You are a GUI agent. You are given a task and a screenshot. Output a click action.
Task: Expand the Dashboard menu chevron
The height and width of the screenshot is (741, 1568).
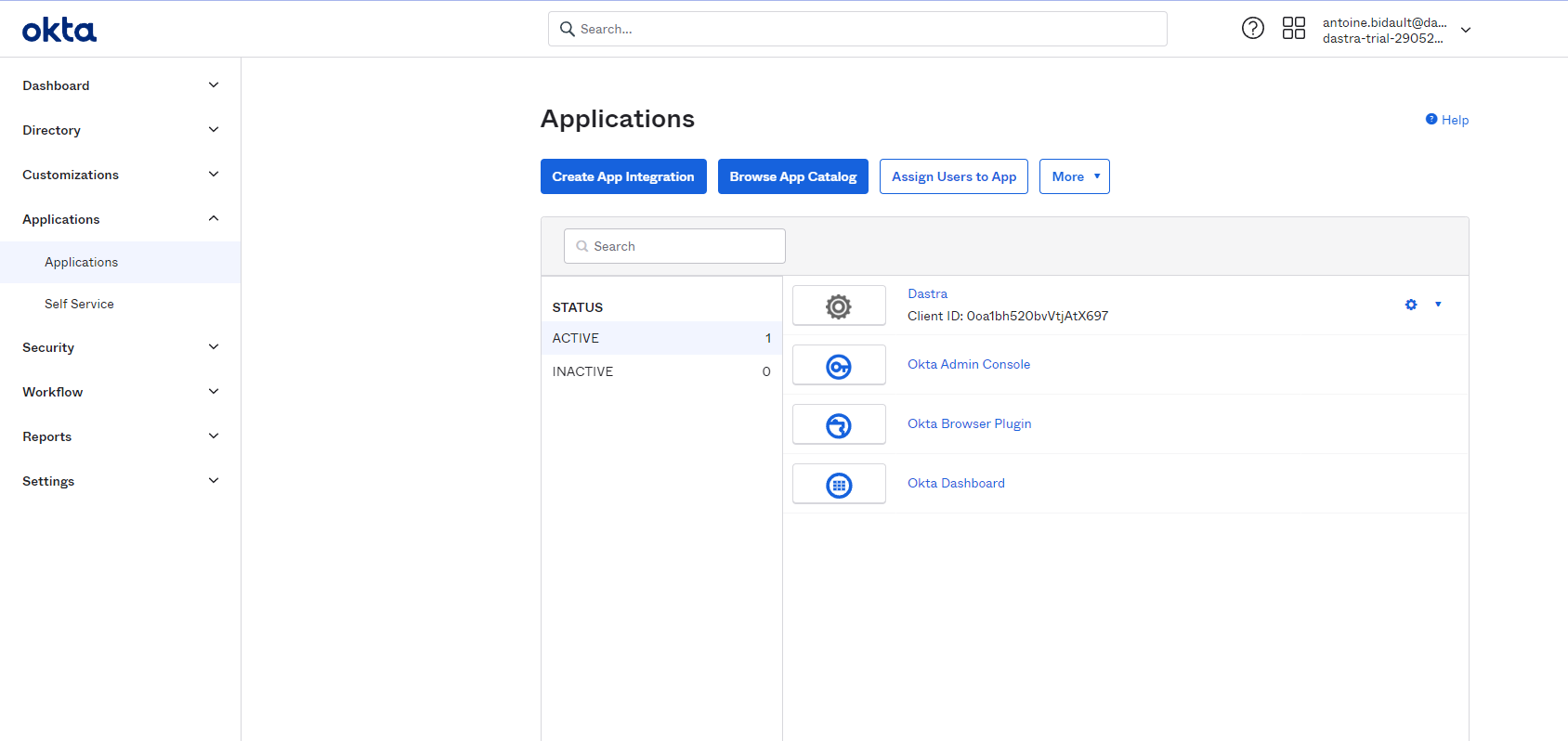point(214,85)
